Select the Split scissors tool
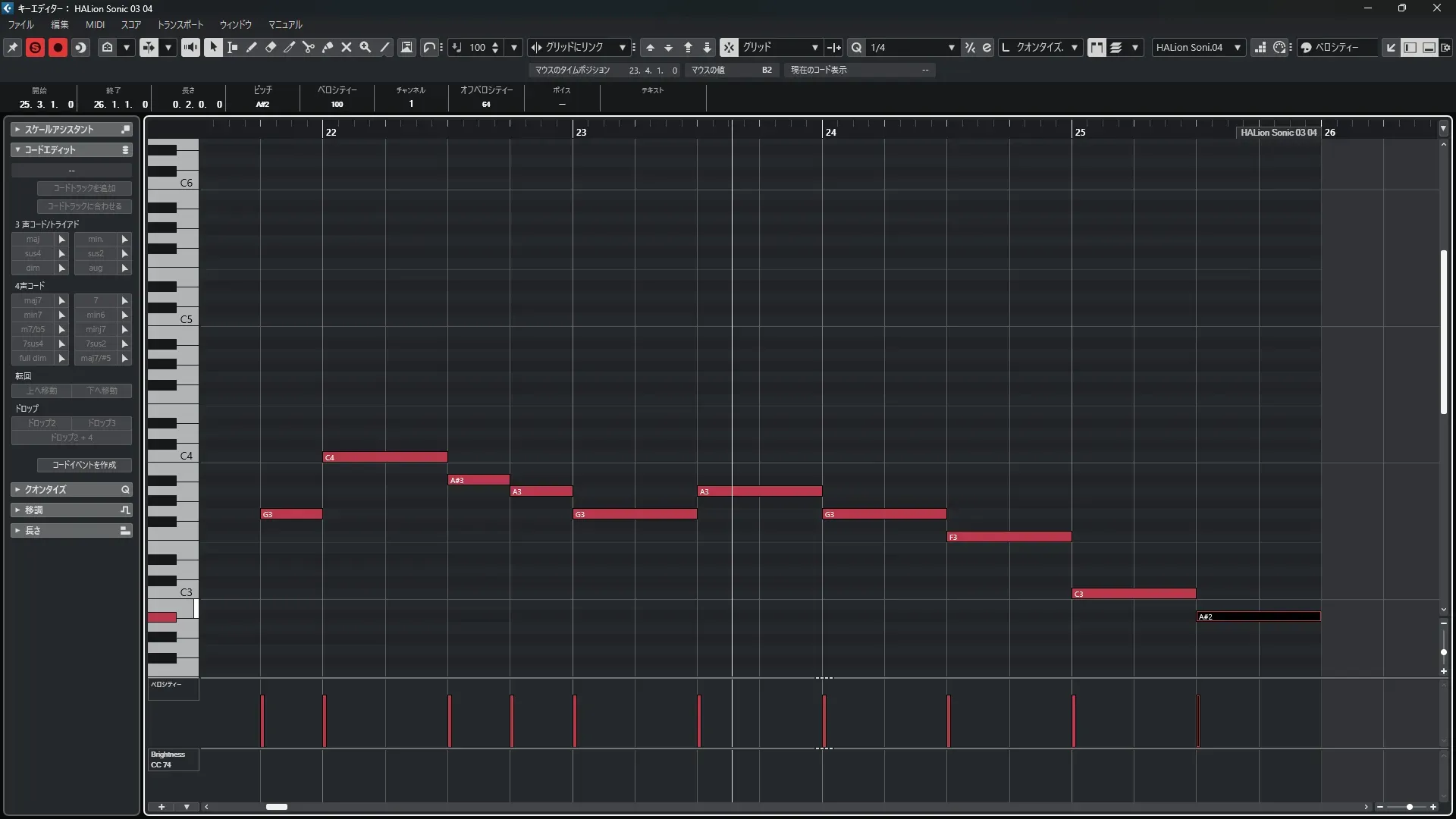The height and width of the screenshot is (819, 1456). [309, 47]
